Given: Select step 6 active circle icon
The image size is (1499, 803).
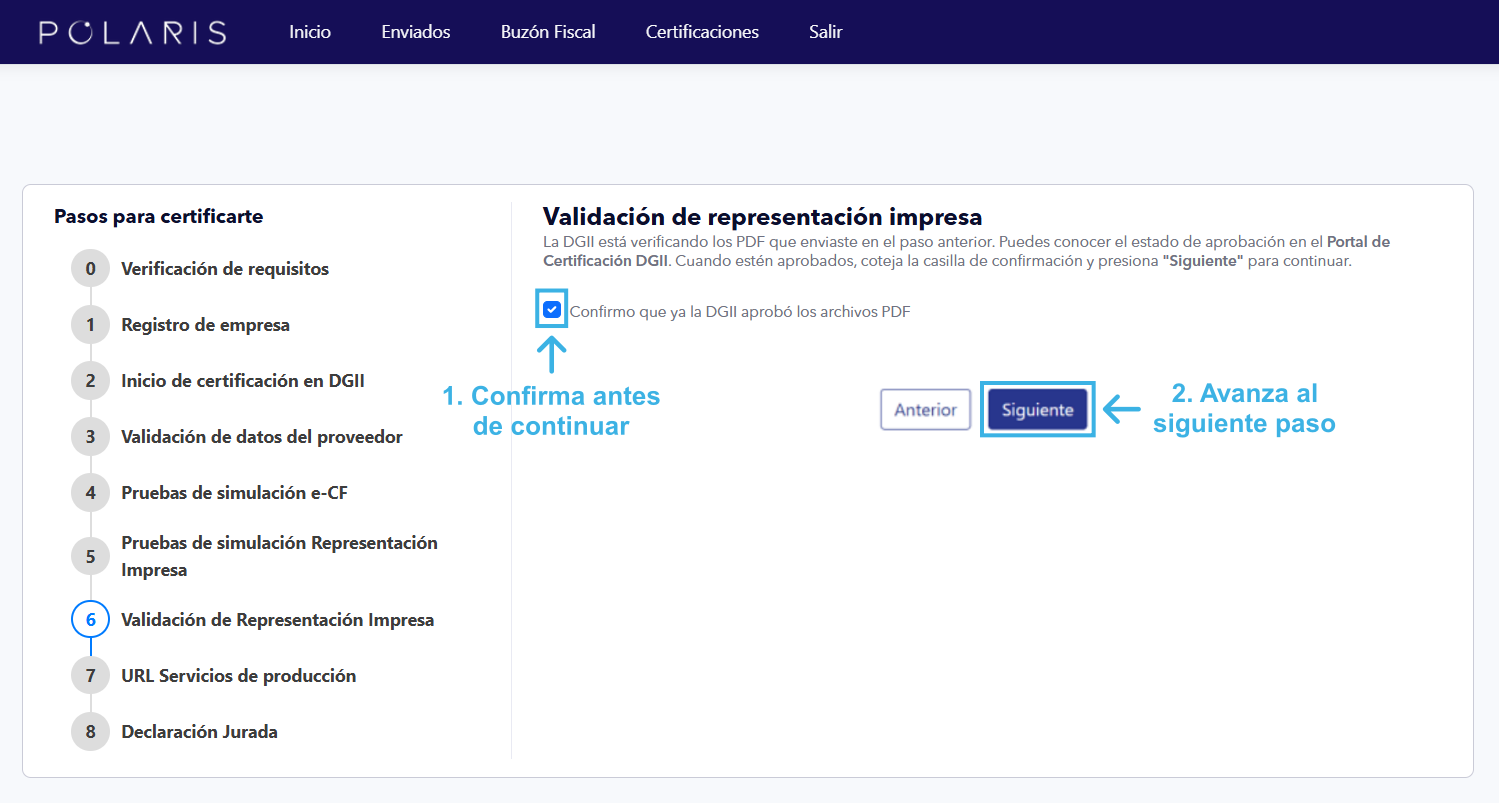Looking at the screenshot, I should (90, 620).
